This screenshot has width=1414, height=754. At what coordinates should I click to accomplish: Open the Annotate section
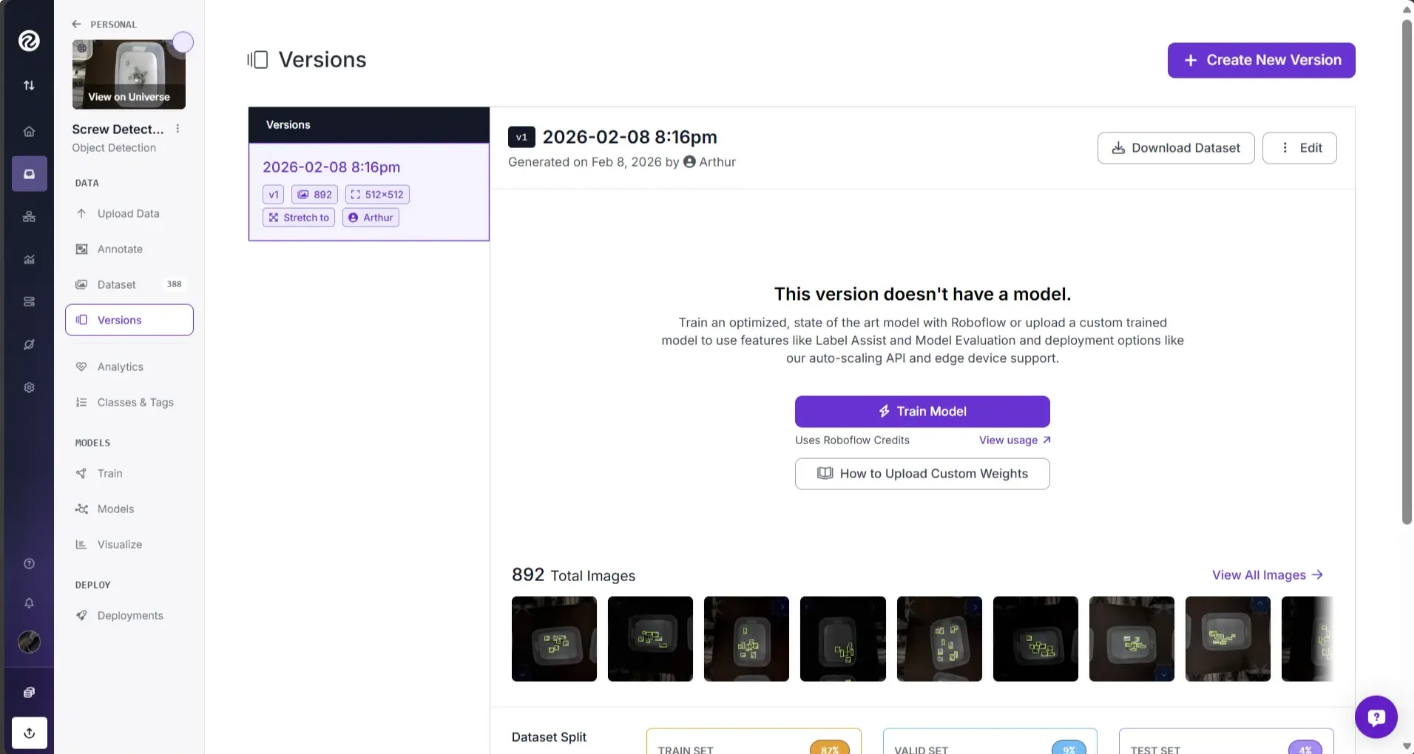[x=120, y=249]
